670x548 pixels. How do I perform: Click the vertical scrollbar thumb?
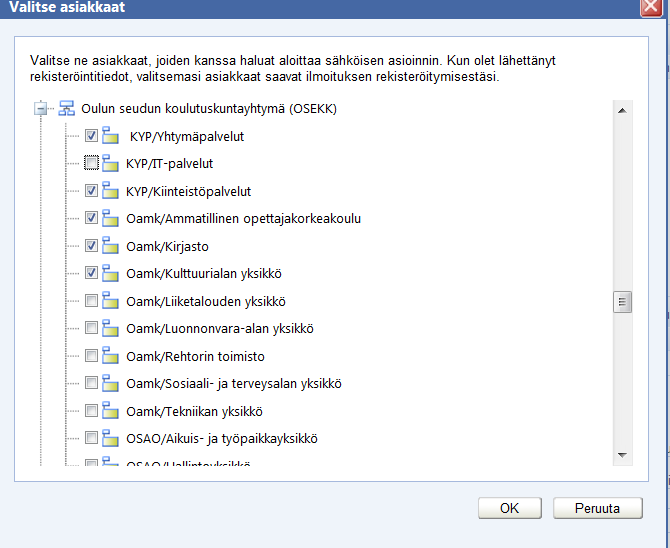tap(622, 302)
